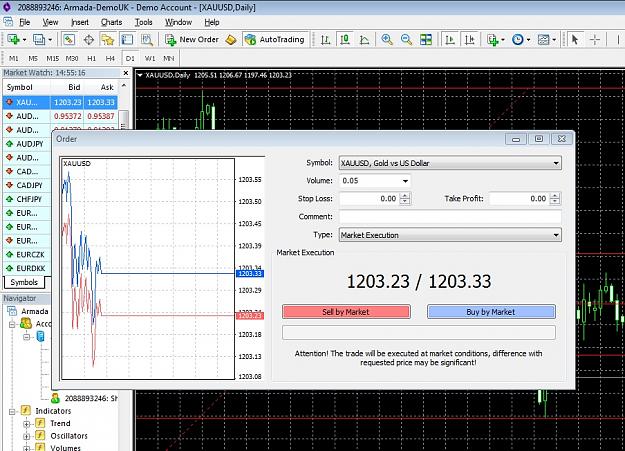Open the Help menu
This screenshot has height=451, width=625.
click(212, 22)
